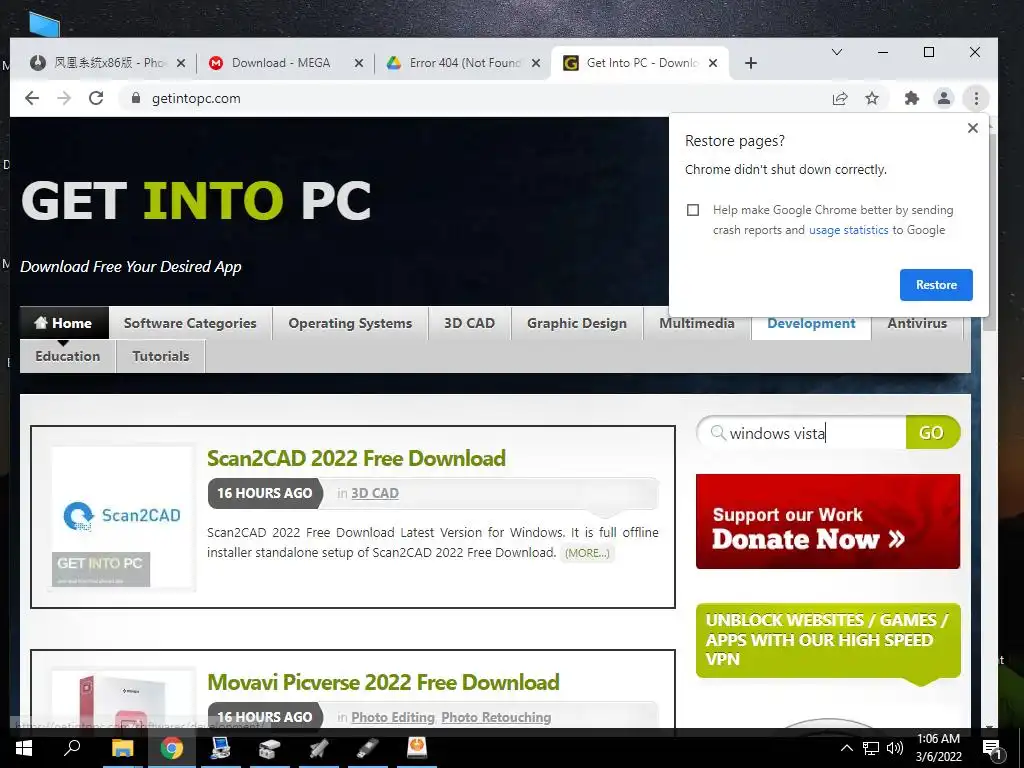The image size is (1024, 768).
Task: Open the volume speaker tray icon
Action: [895, 748]
